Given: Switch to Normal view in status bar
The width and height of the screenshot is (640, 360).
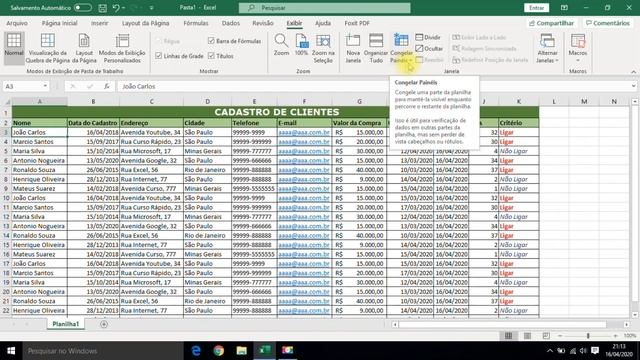Looking at the screenshot, I should tap(508, 336).
